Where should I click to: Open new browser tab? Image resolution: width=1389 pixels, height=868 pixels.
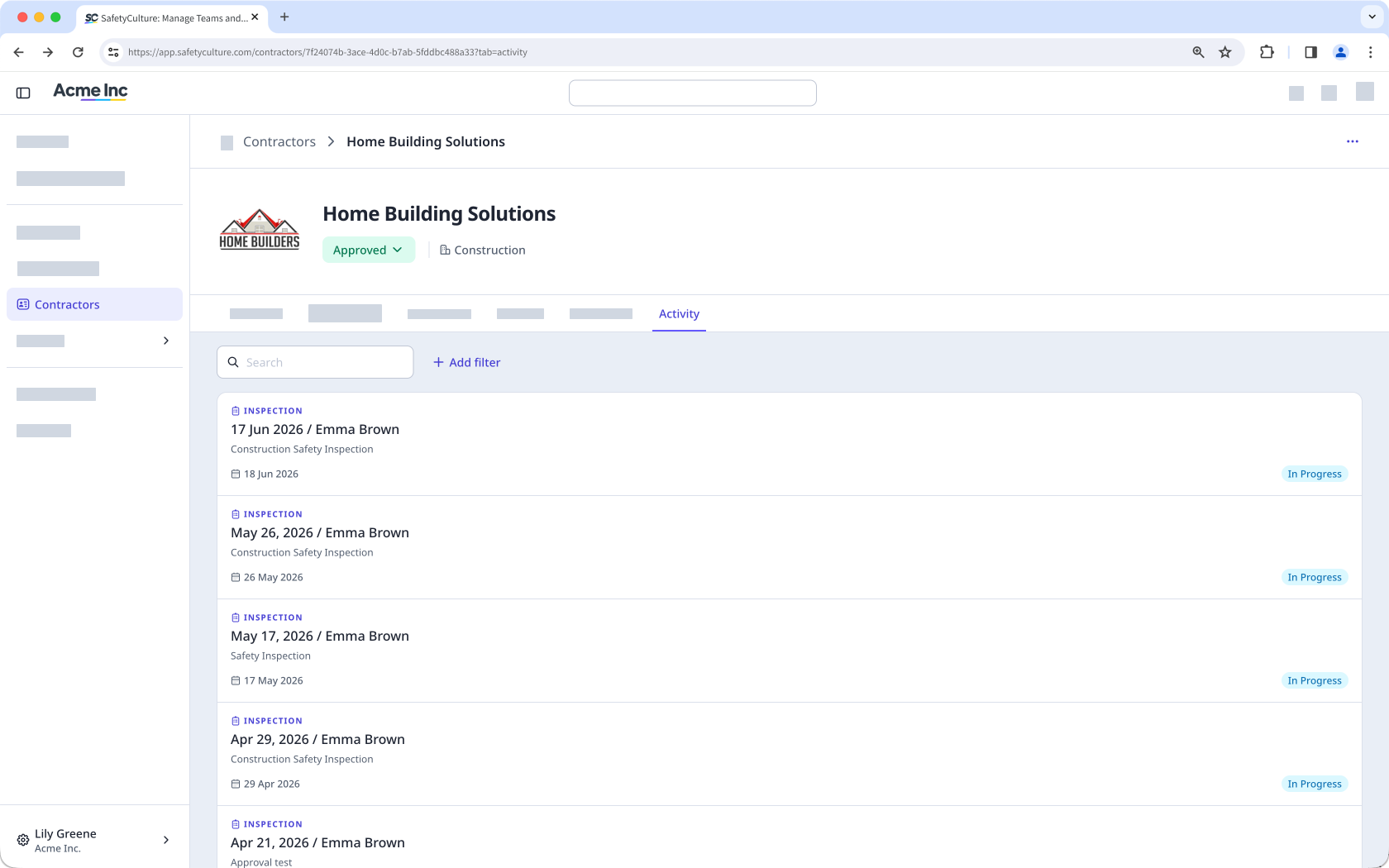[284, 17]
